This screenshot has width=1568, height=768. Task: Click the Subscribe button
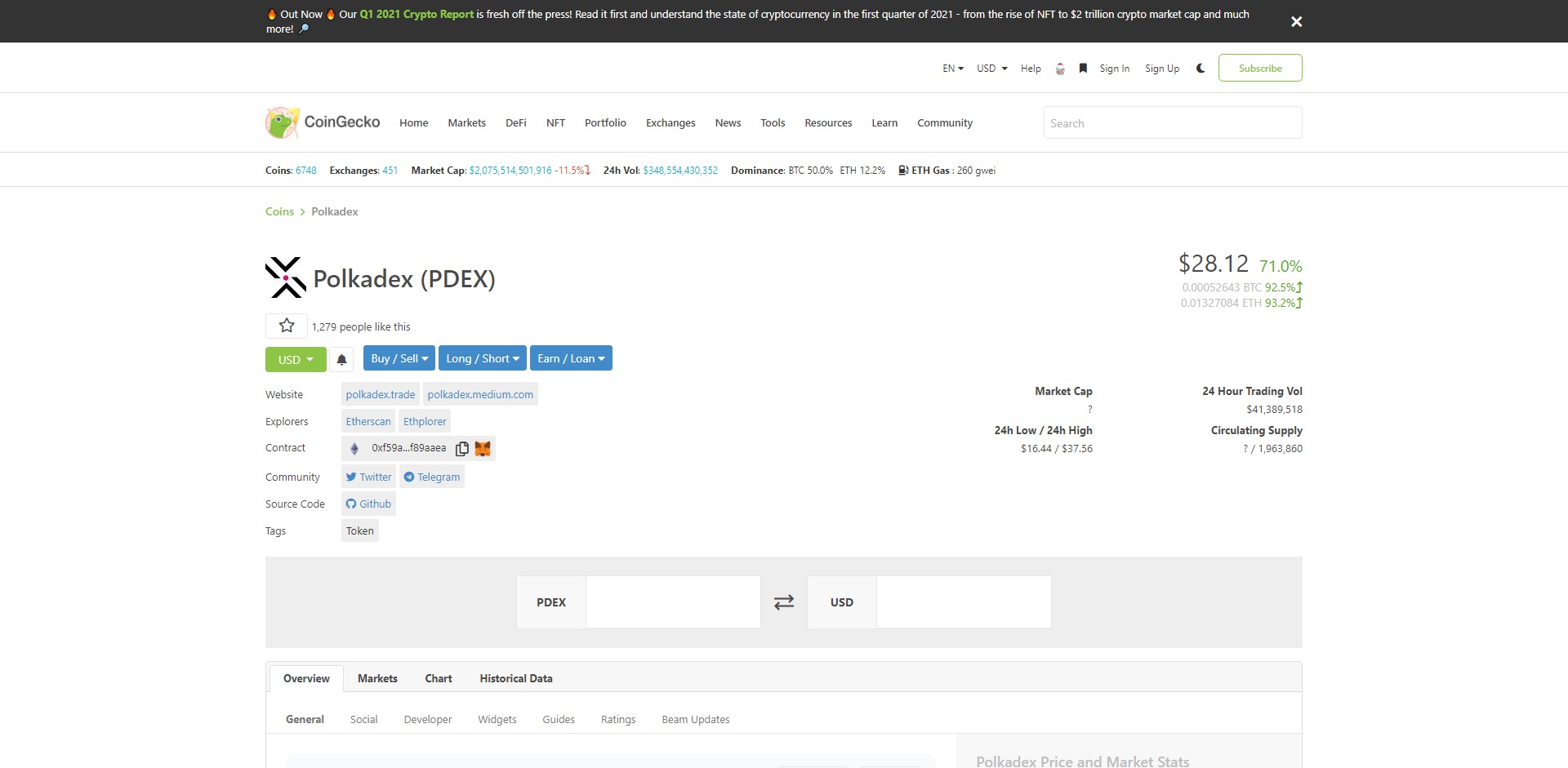click(1260, 68)
